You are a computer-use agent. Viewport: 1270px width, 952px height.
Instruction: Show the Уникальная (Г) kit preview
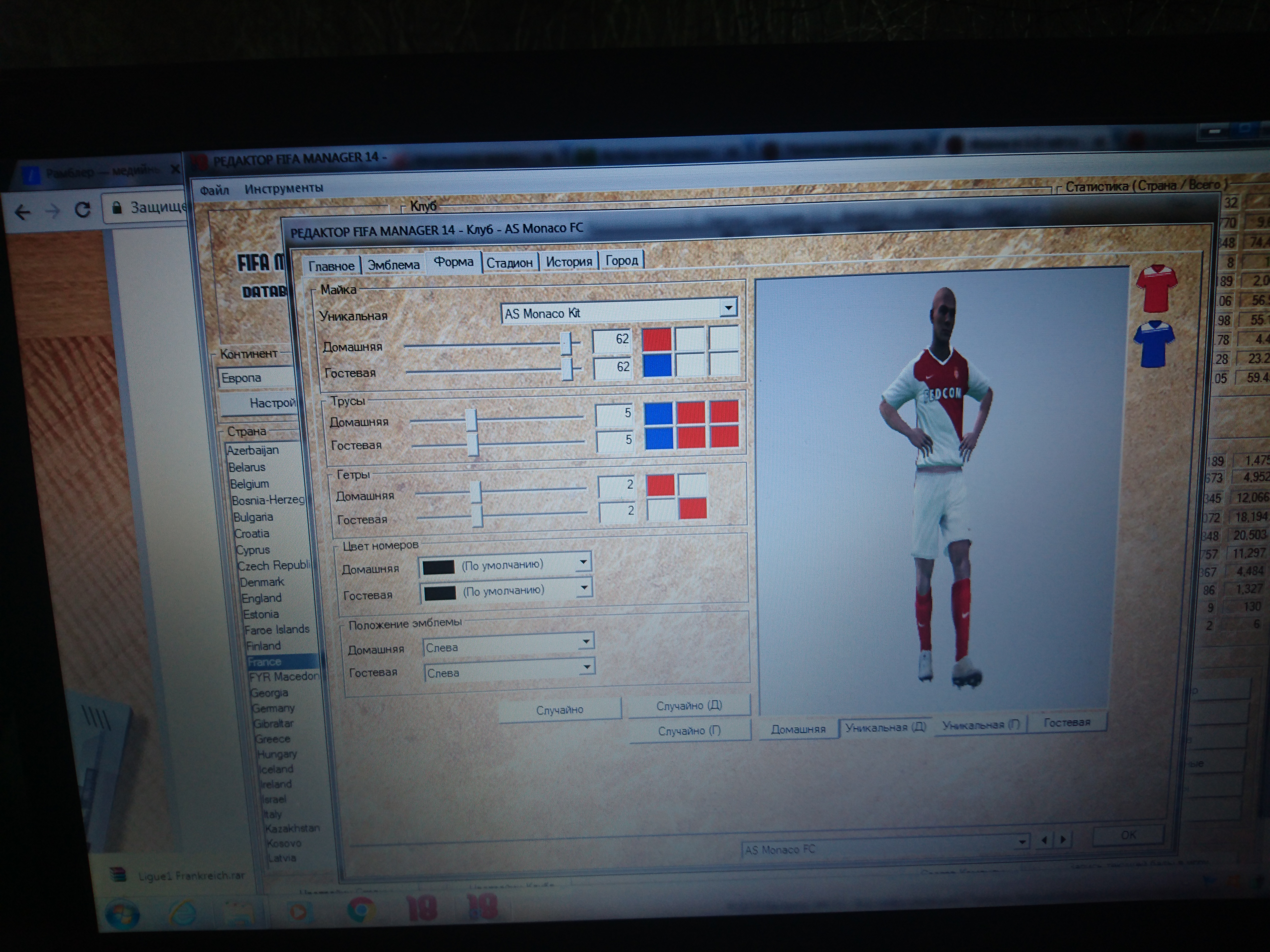[x=980, y=725]
